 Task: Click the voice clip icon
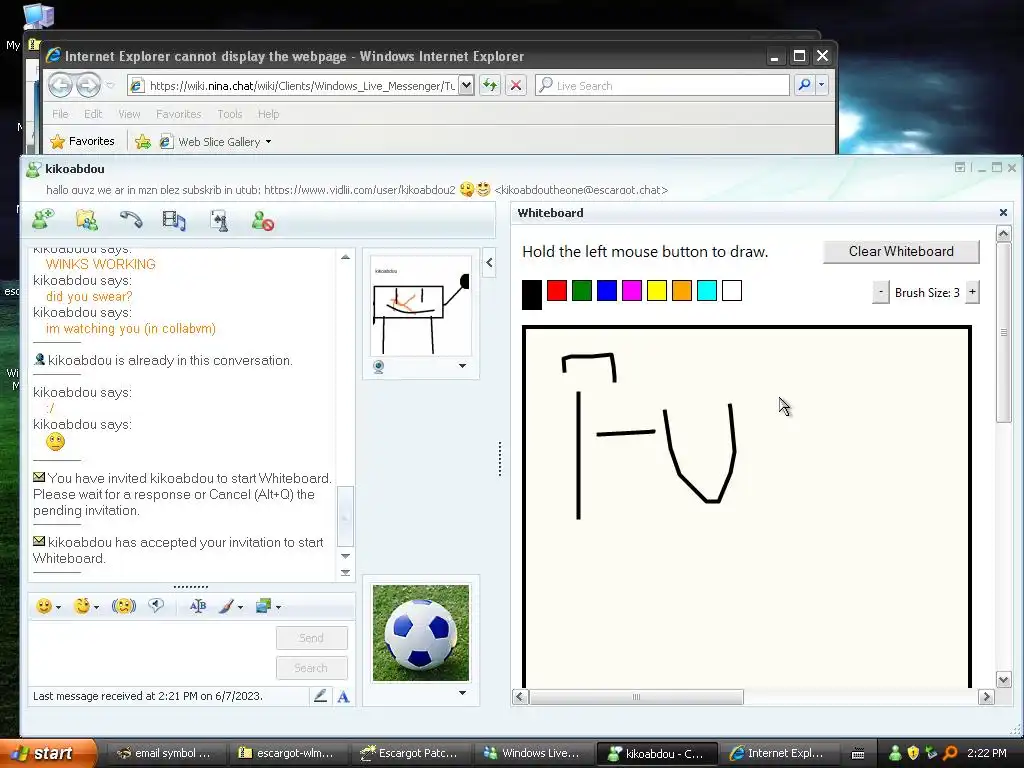[x=155, y=606]
